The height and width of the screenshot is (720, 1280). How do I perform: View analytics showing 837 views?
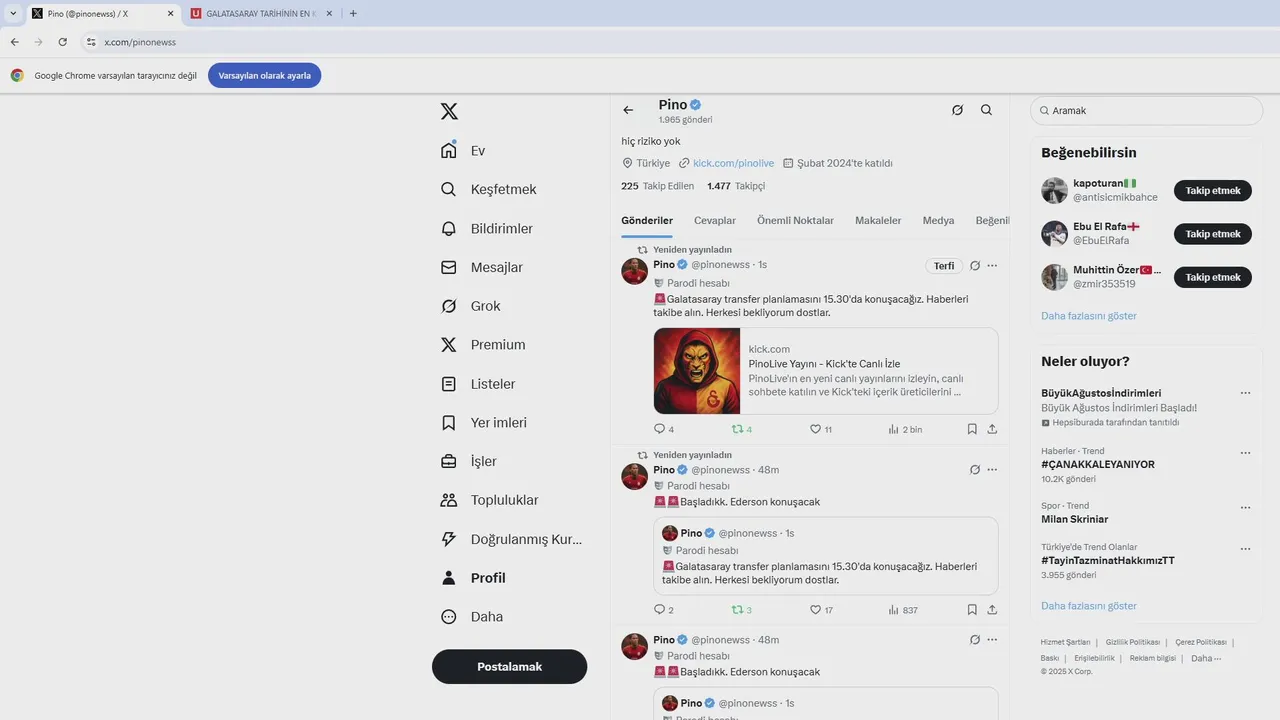pyautogui.click(x=903, y=610)
